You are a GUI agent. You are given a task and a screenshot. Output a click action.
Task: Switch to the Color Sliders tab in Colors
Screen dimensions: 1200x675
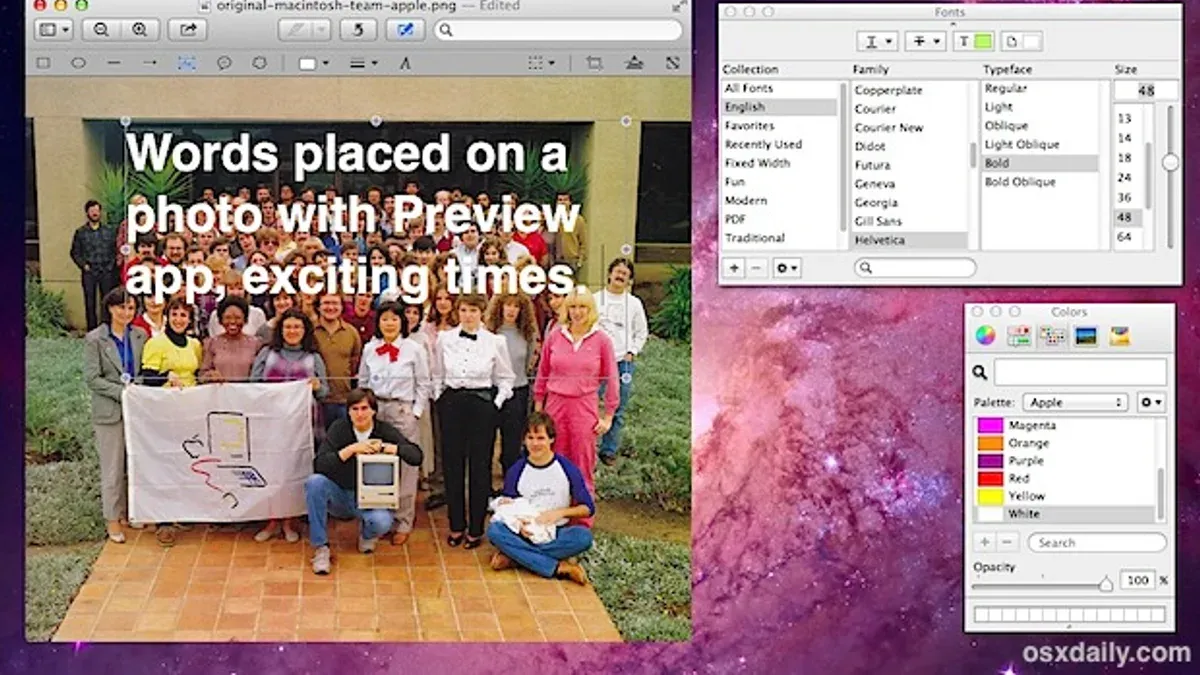[x=1019, y=336]
